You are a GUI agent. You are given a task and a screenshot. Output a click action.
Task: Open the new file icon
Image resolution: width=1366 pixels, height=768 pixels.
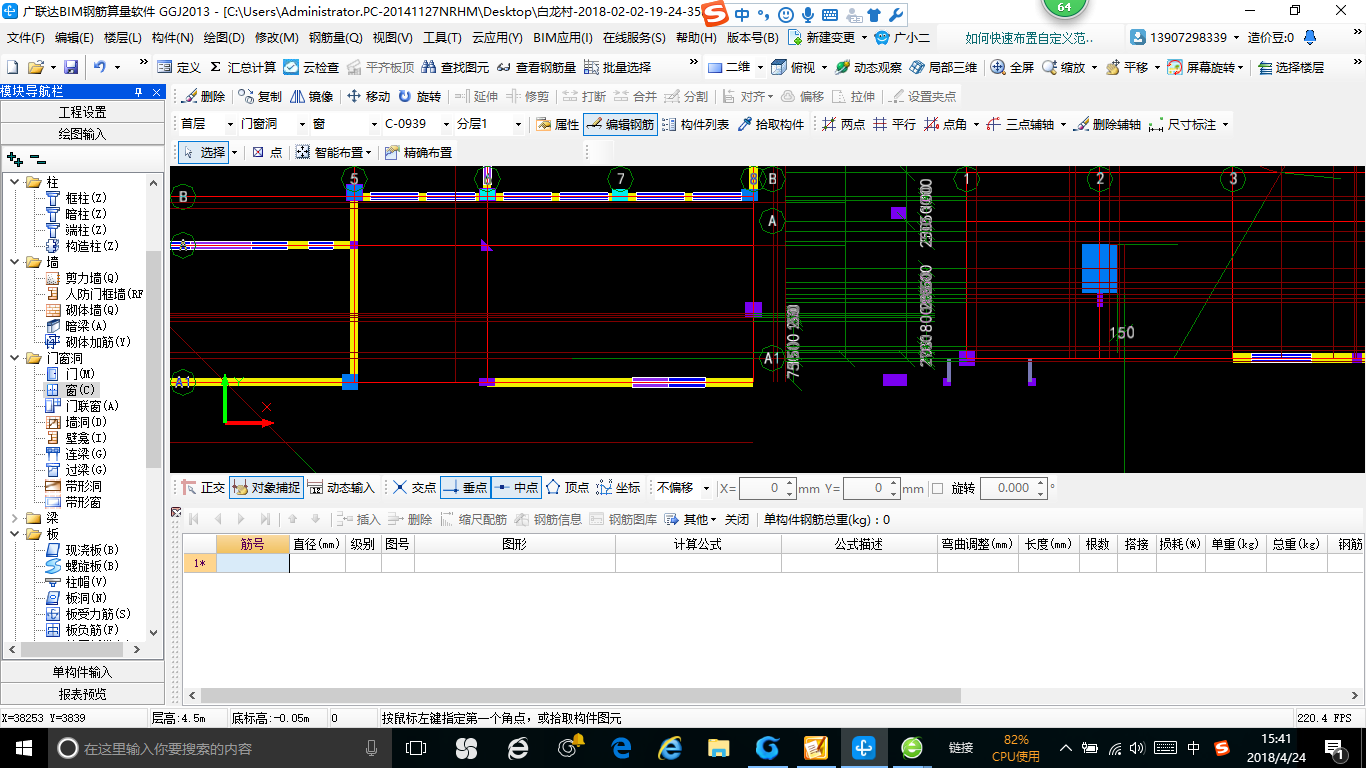[x=12, y=67]
